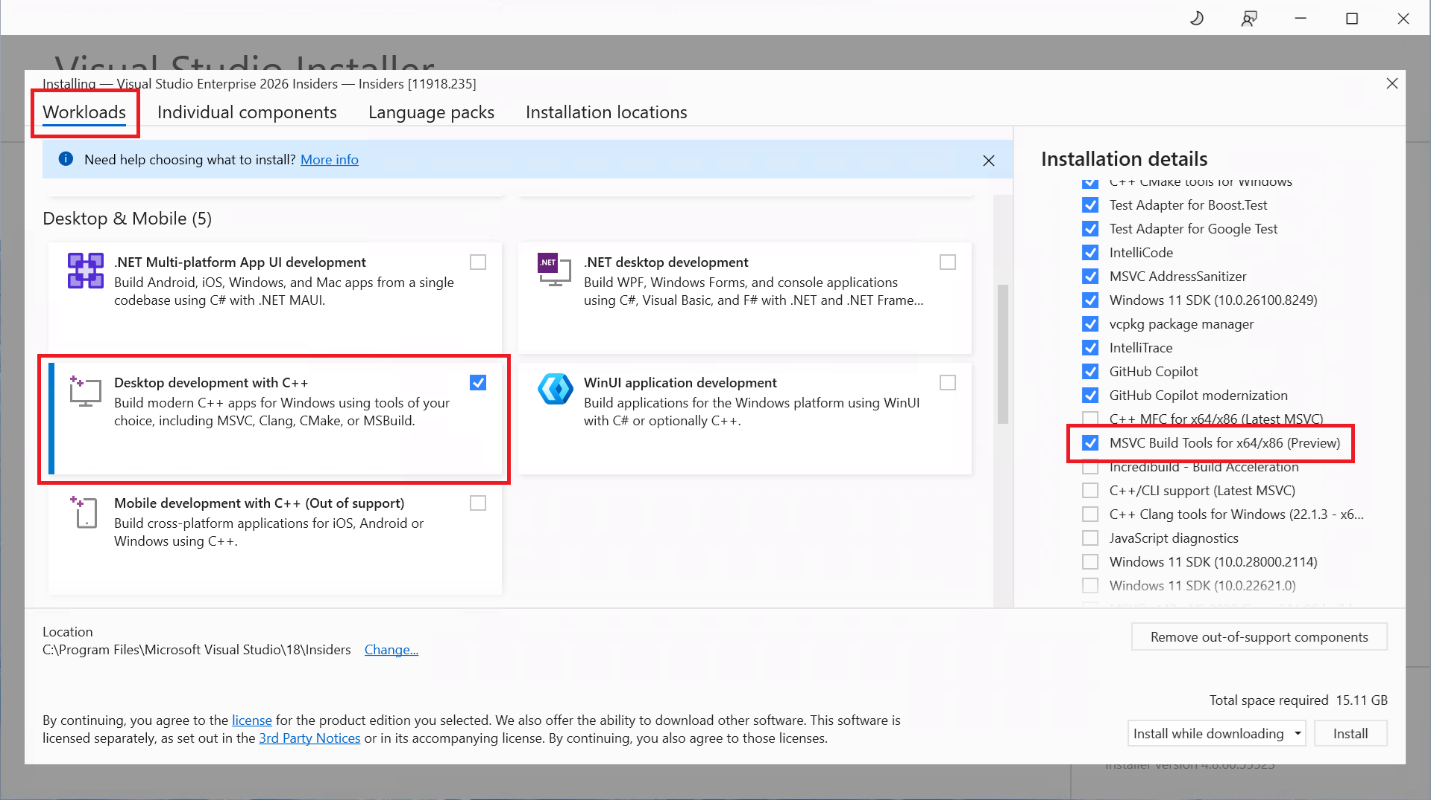Uncheck the IntelliCode component
Screen dimensions: 1431x800
click(x=1090, y=253)
